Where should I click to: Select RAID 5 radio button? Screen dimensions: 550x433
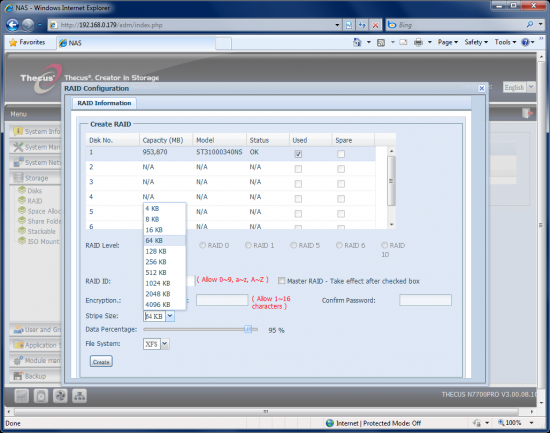[x=293, y=245]
